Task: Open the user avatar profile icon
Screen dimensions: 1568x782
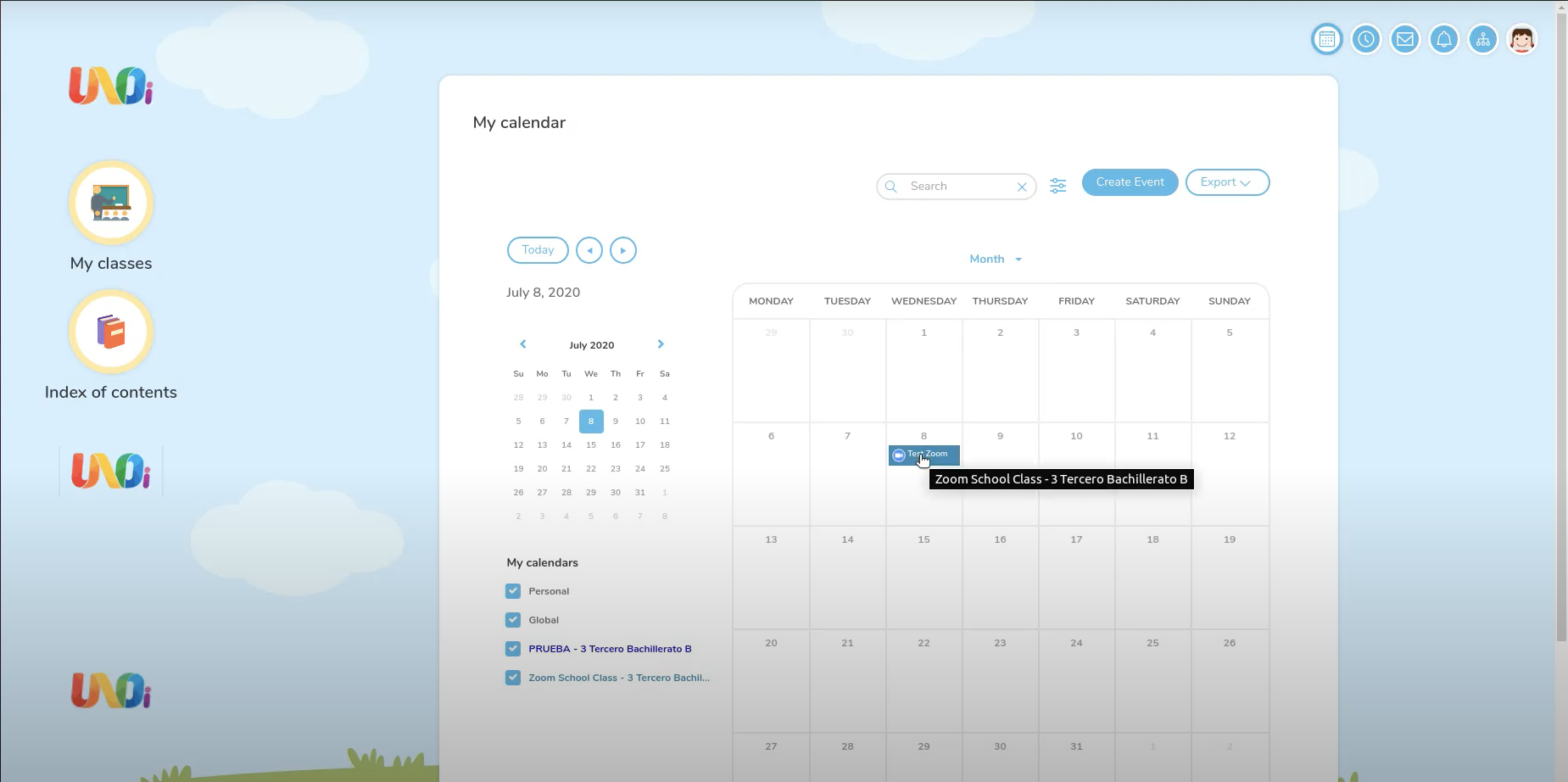Action: click(x=1521, y=39)
